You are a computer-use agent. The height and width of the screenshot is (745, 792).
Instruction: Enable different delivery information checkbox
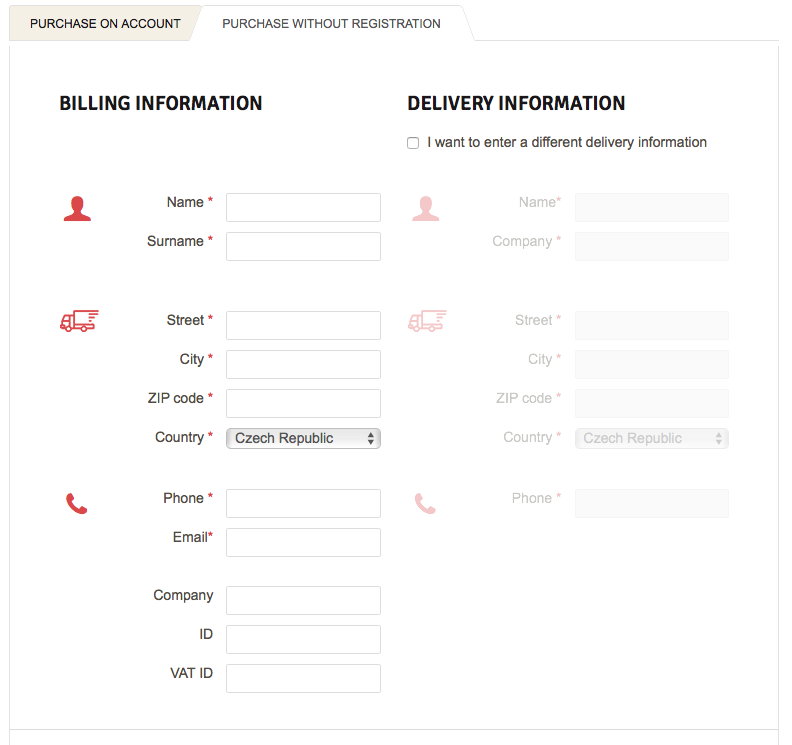[x=413, y=143]
